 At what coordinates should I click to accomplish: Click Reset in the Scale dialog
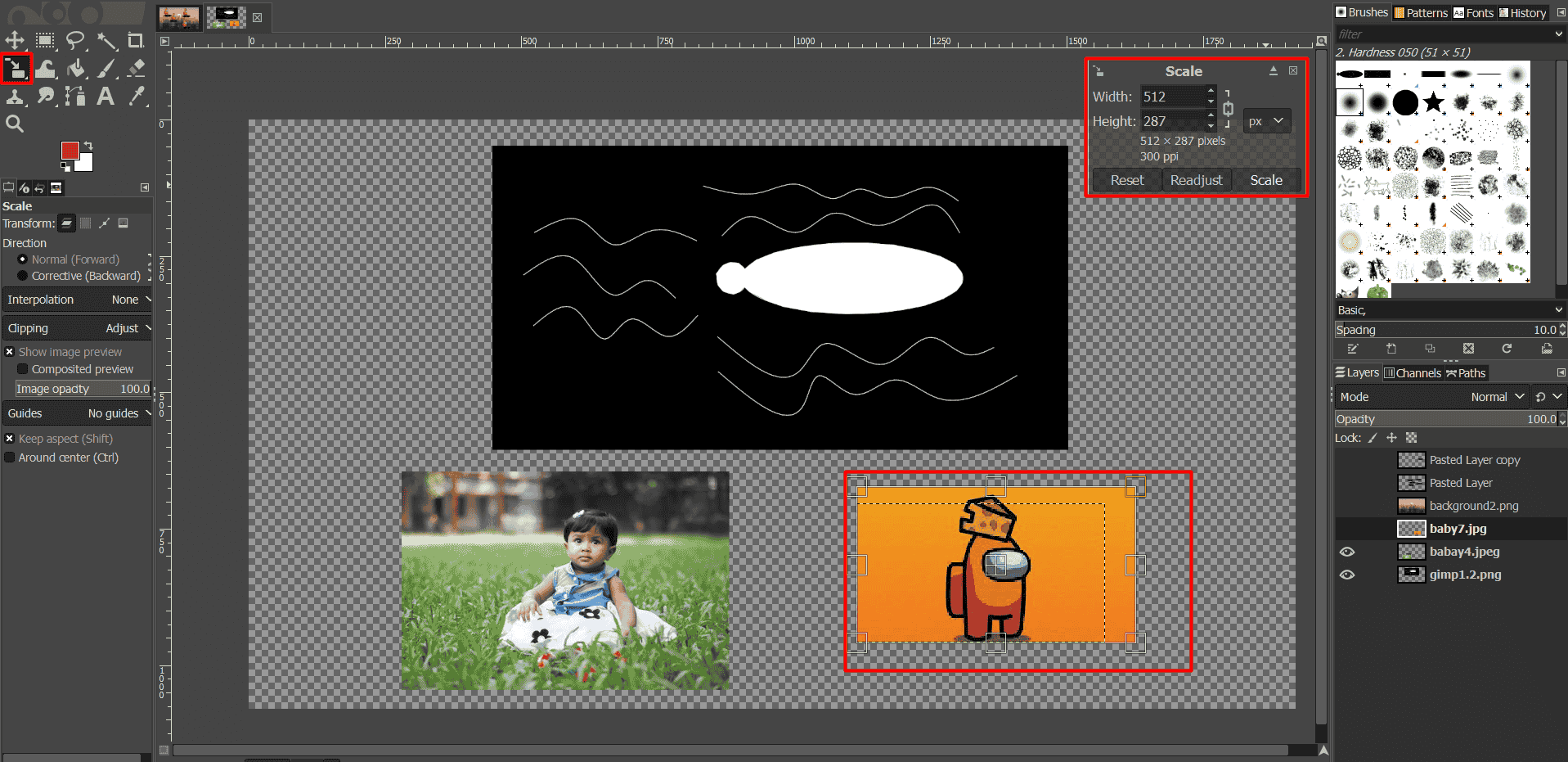click(x=1127, y=180)
